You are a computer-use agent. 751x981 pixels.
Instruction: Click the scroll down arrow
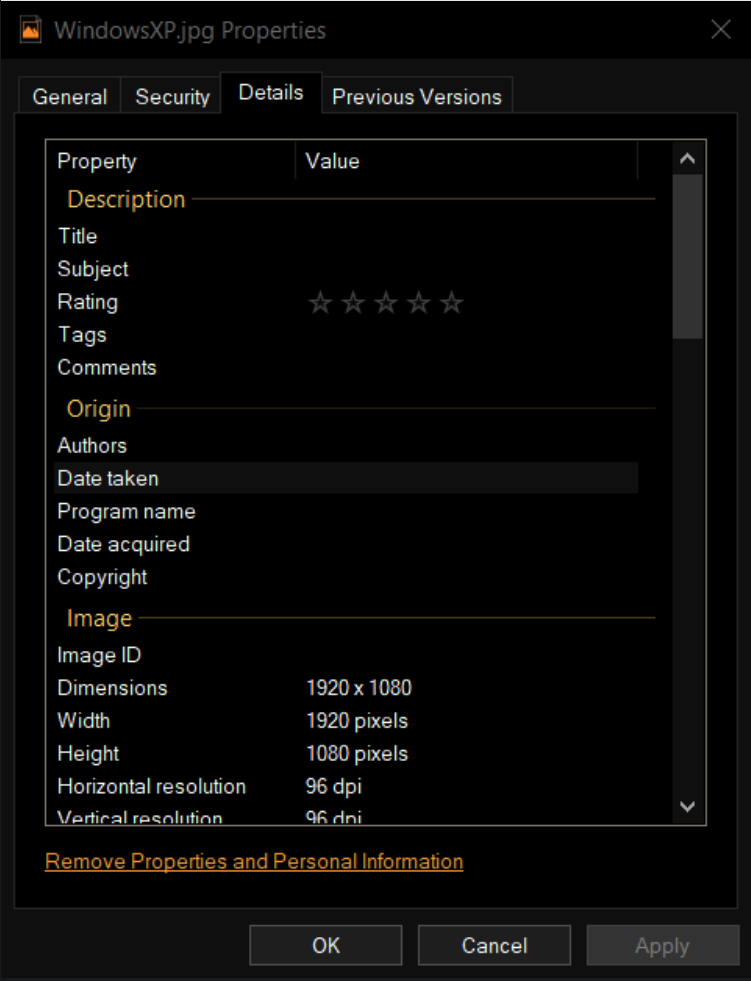[687, 806]
